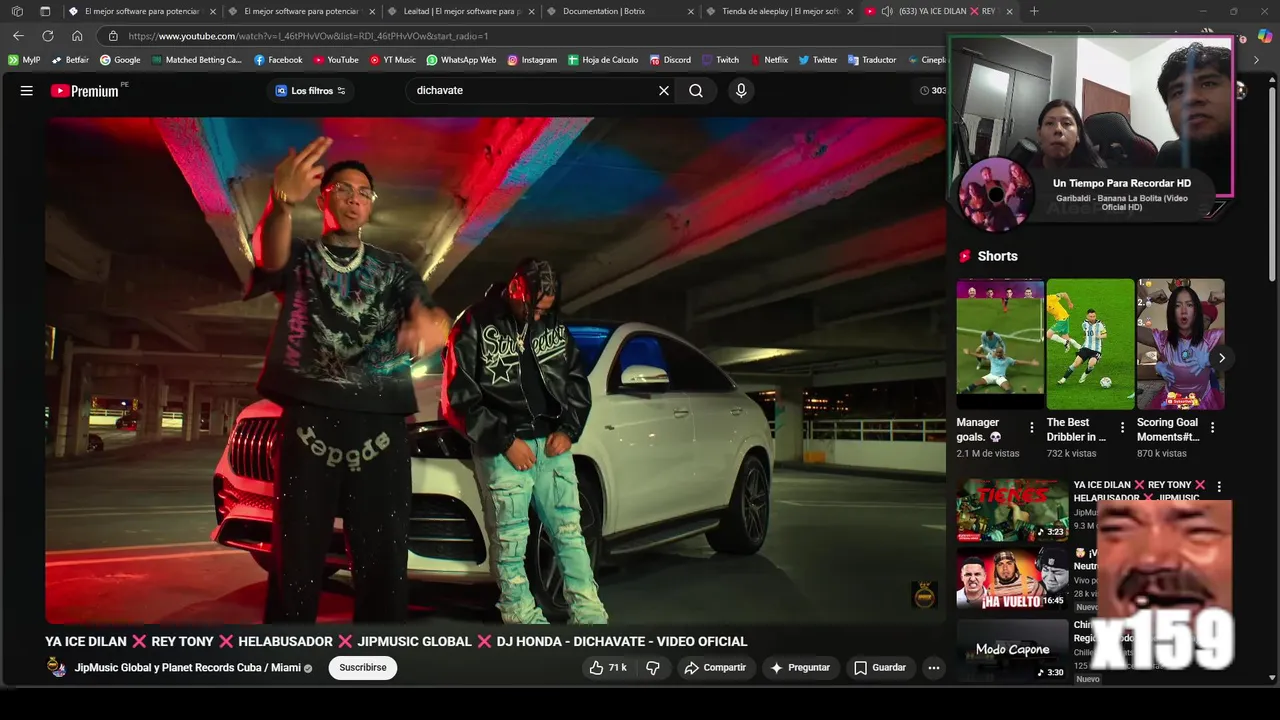Click the Shorts section heading
Screen dimensions: 1280x720
click(997, 256)
